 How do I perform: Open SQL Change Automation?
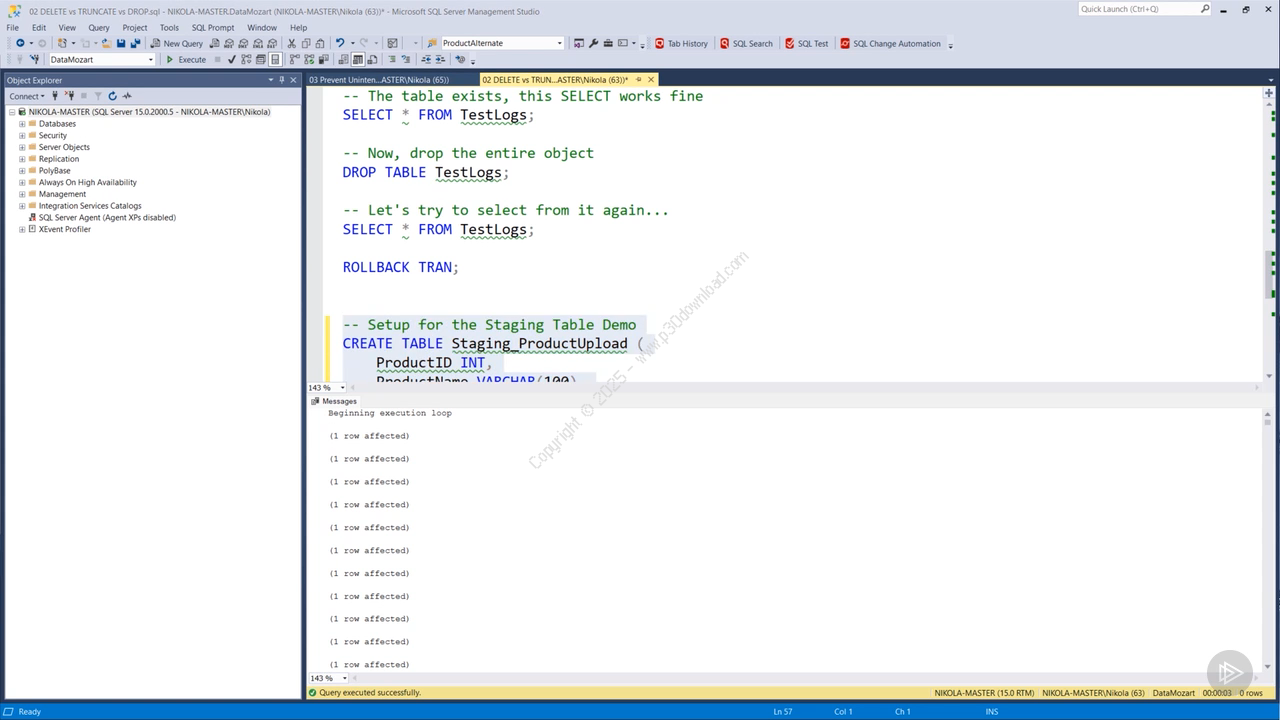point(890,43)
